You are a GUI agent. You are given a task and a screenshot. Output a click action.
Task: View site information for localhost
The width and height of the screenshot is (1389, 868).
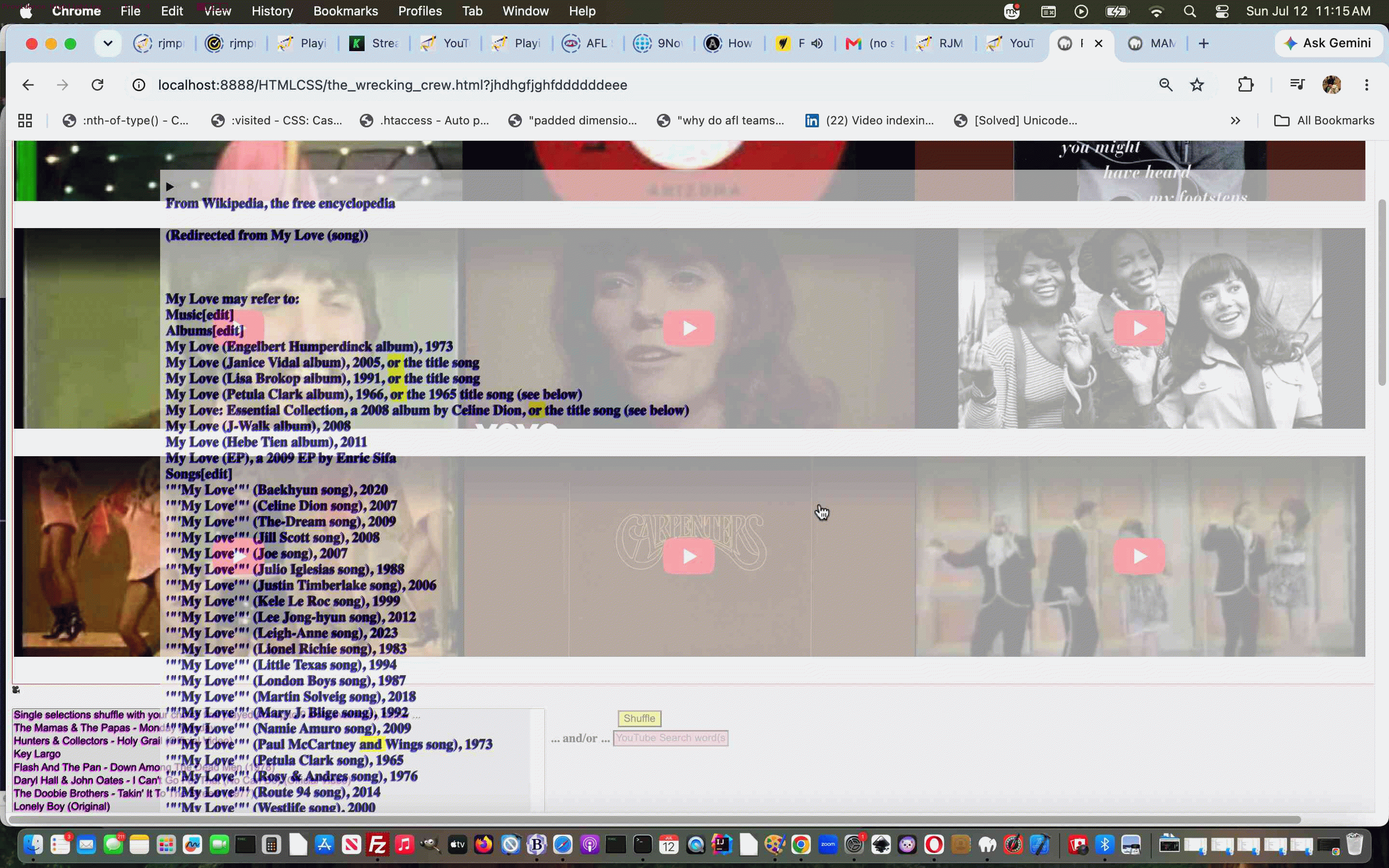(138, 85)
